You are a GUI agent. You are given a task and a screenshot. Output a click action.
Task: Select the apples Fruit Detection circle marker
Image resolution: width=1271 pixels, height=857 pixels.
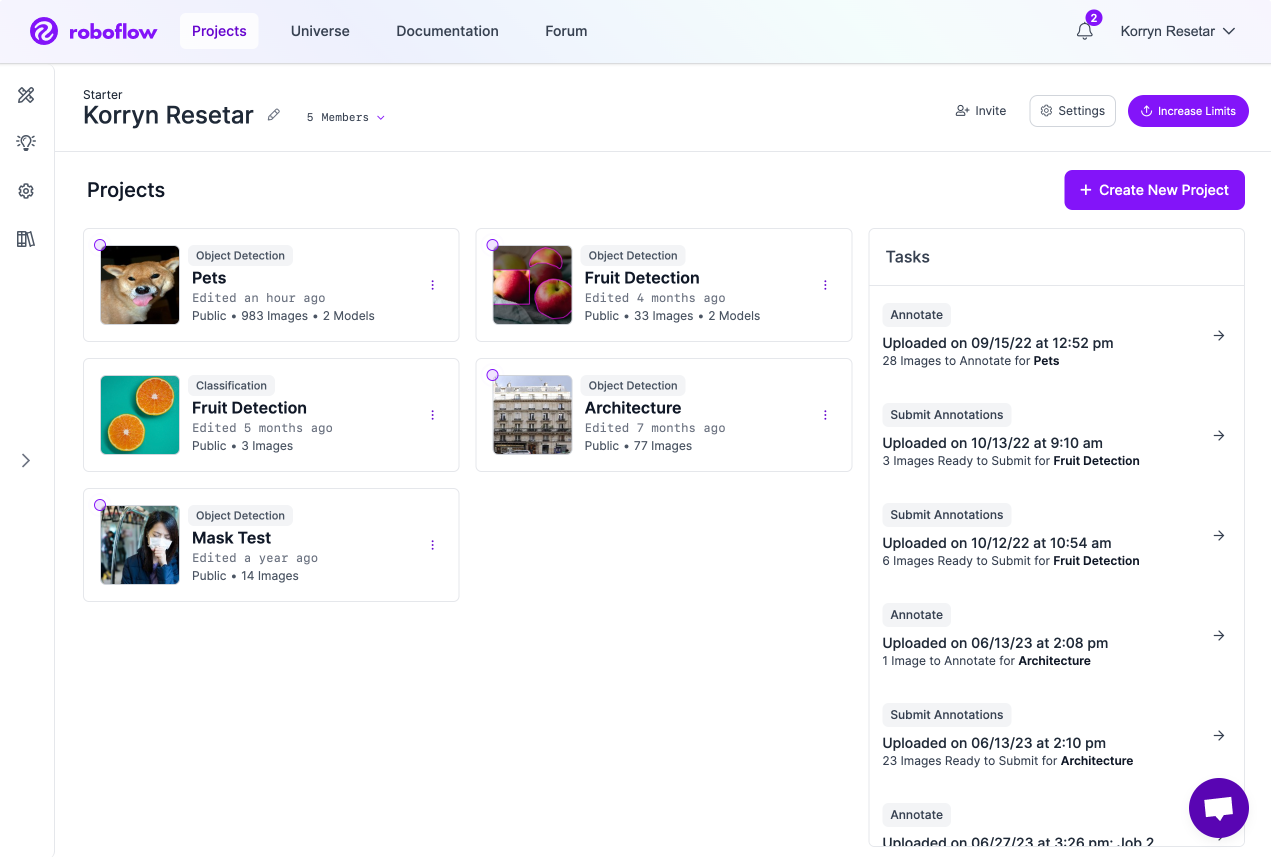492,245
